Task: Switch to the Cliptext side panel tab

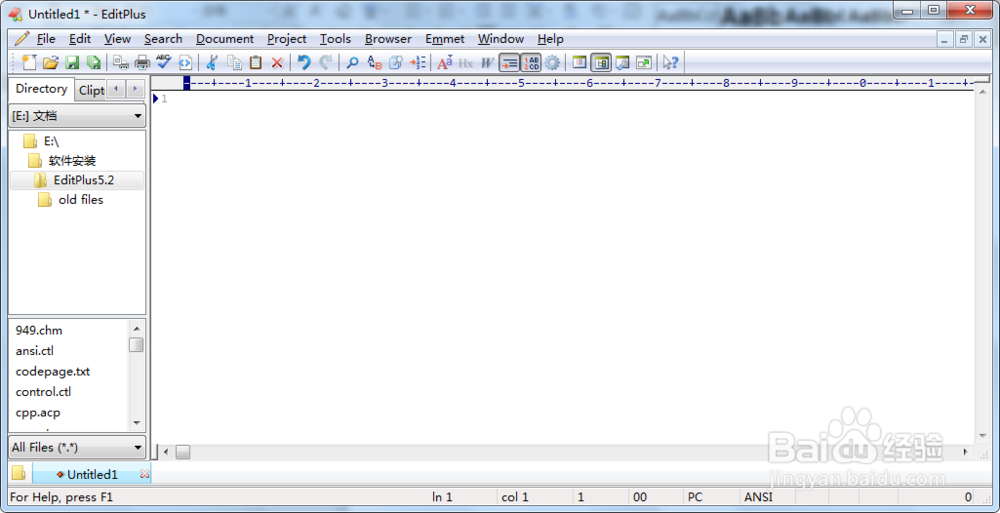Action: [x=91, y=91]
